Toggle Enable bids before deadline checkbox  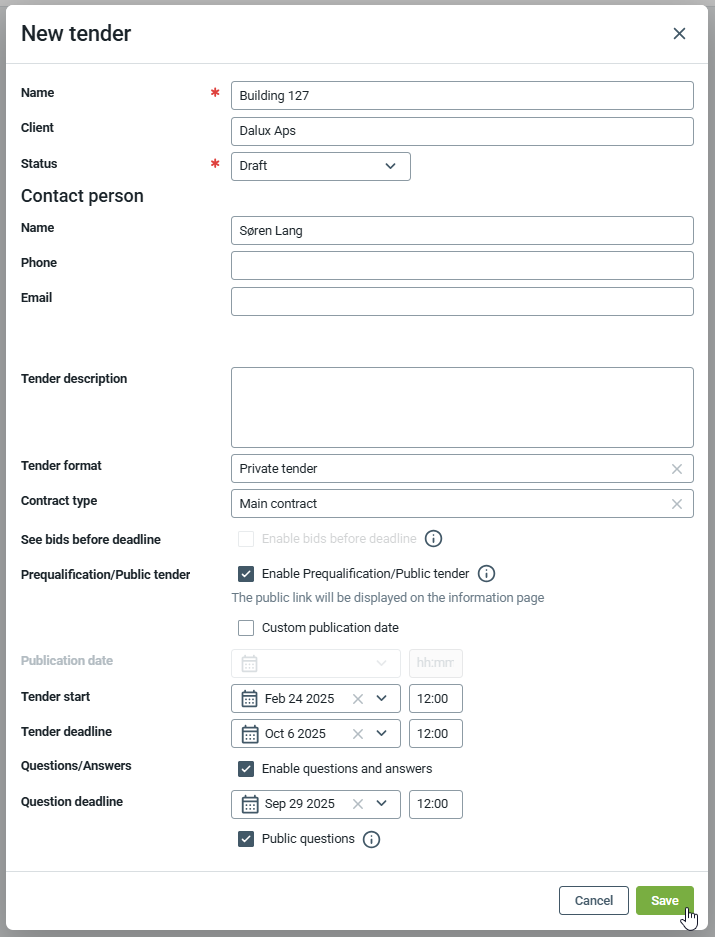click(x=246, y=539)
